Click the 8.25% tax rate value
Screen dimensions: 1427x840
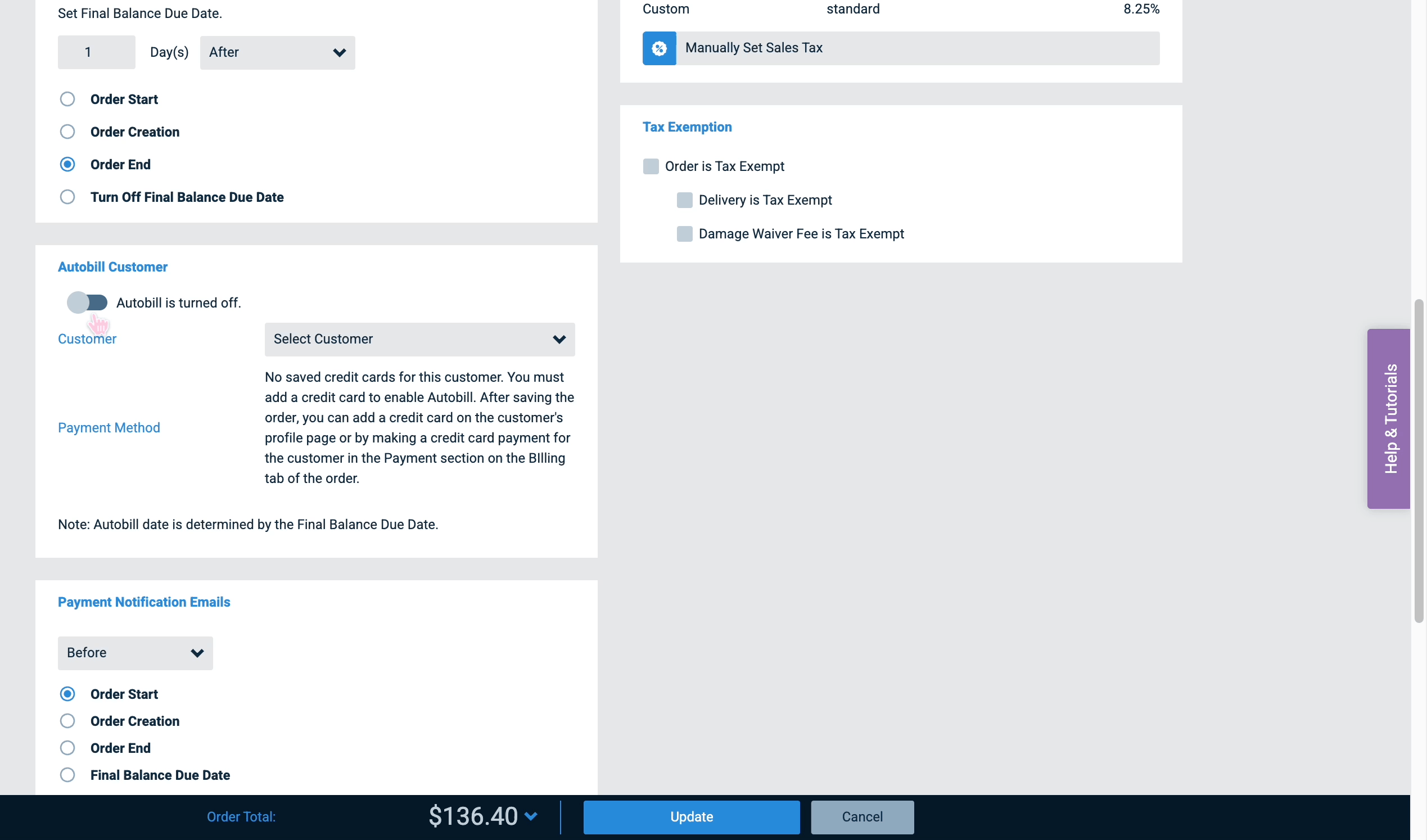coord(1141,9)
